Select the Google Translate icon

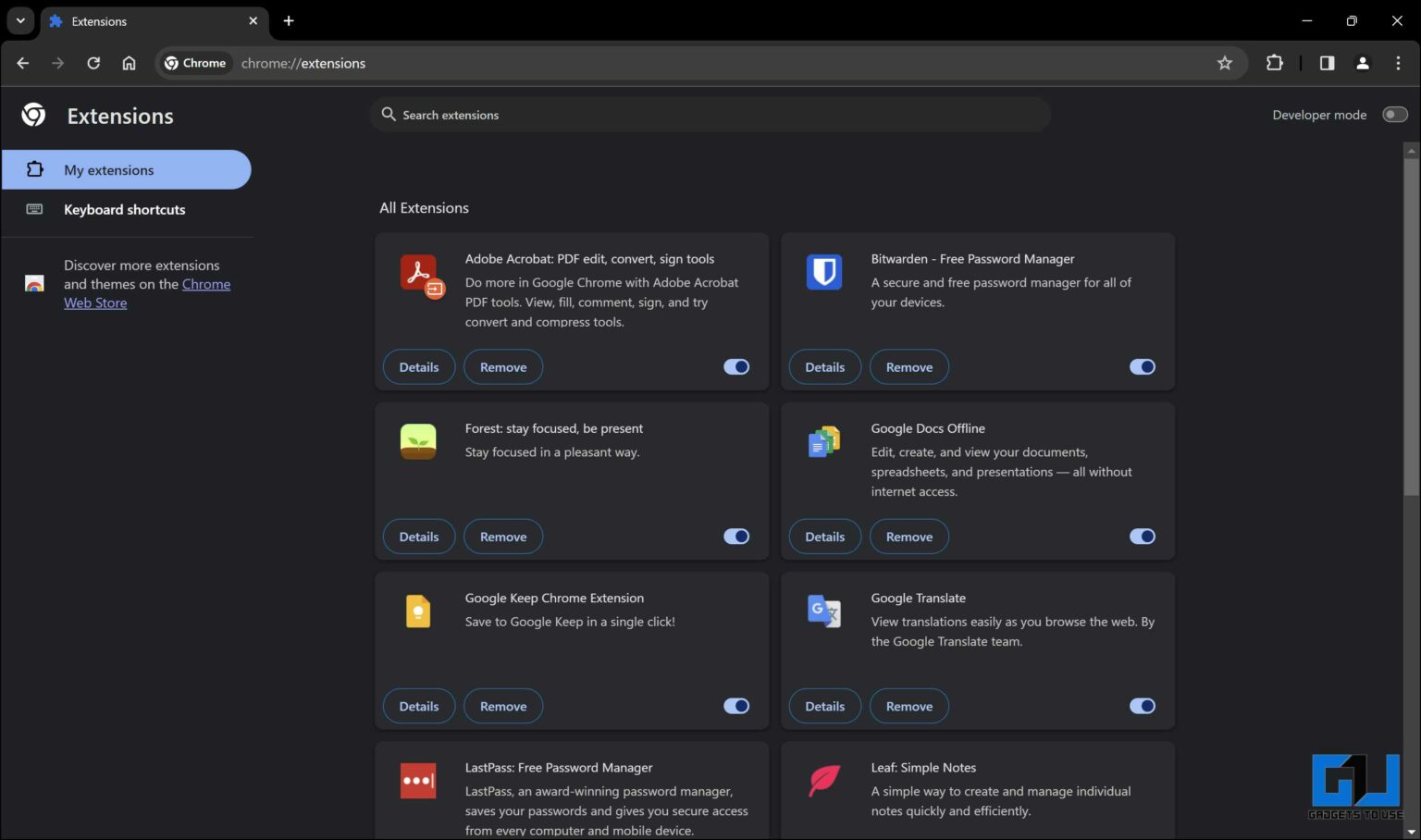coord(823,611)
